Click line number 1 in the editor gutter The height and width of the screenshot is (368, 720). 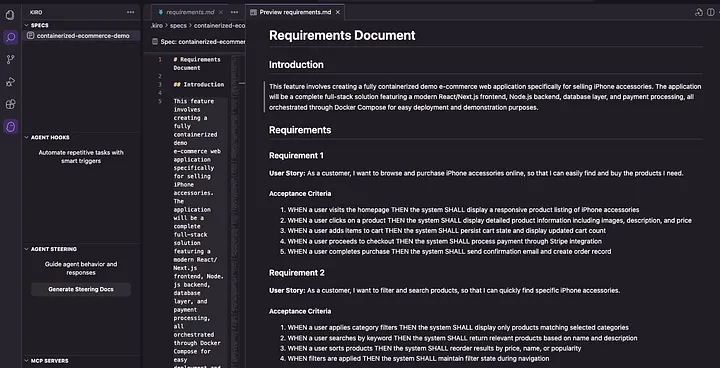[x=160, y=59]
